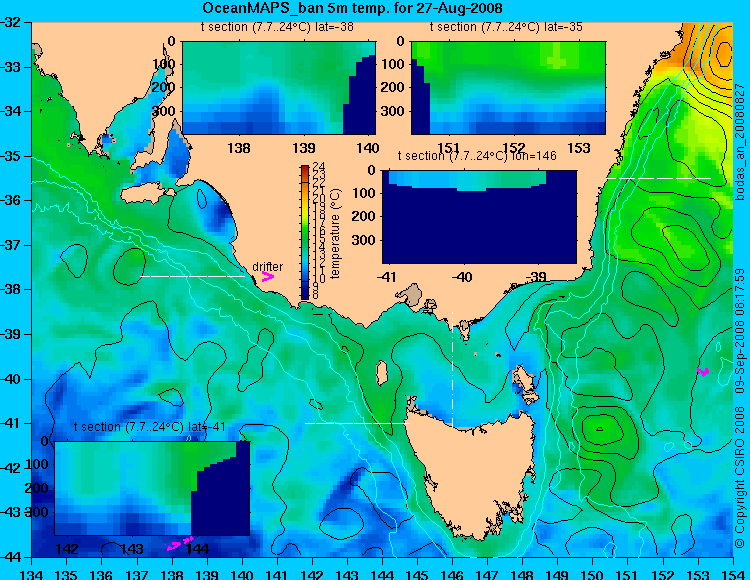750x580 pixels.
Task: Click the magenta drifter marker near longitude 153
Action: pos(703,372)
